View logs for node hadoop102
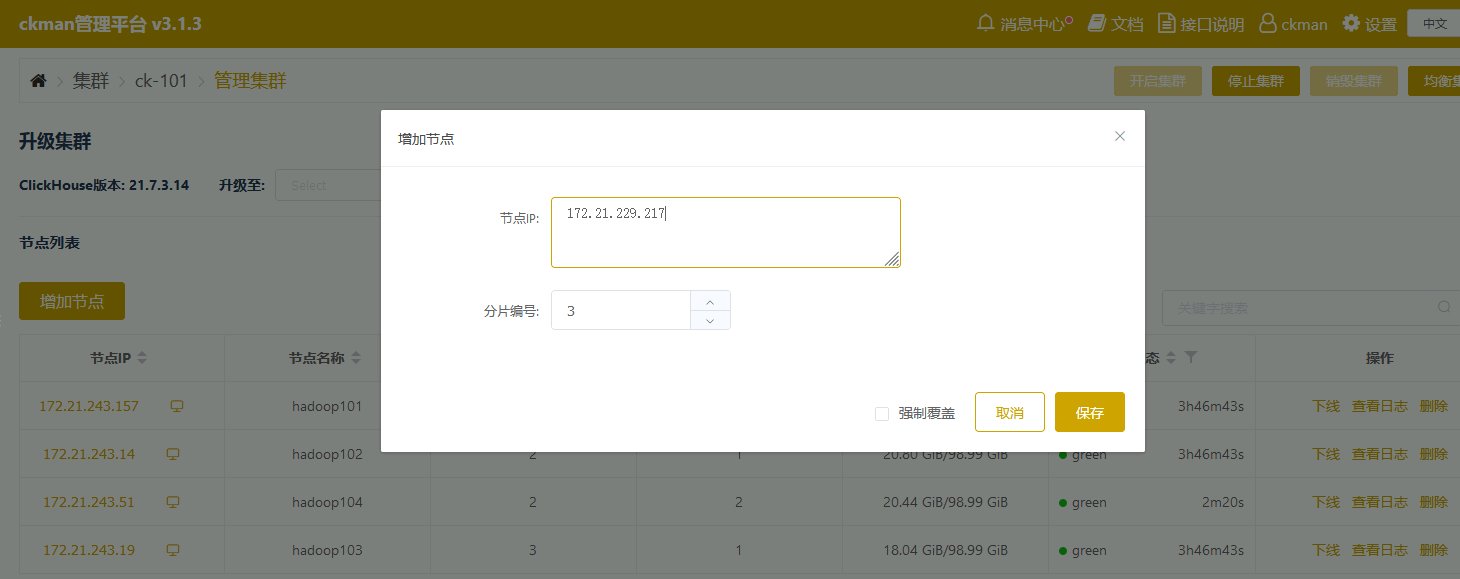Image resolution: width=1460 pixels, height=579 pixels. 1380,454
